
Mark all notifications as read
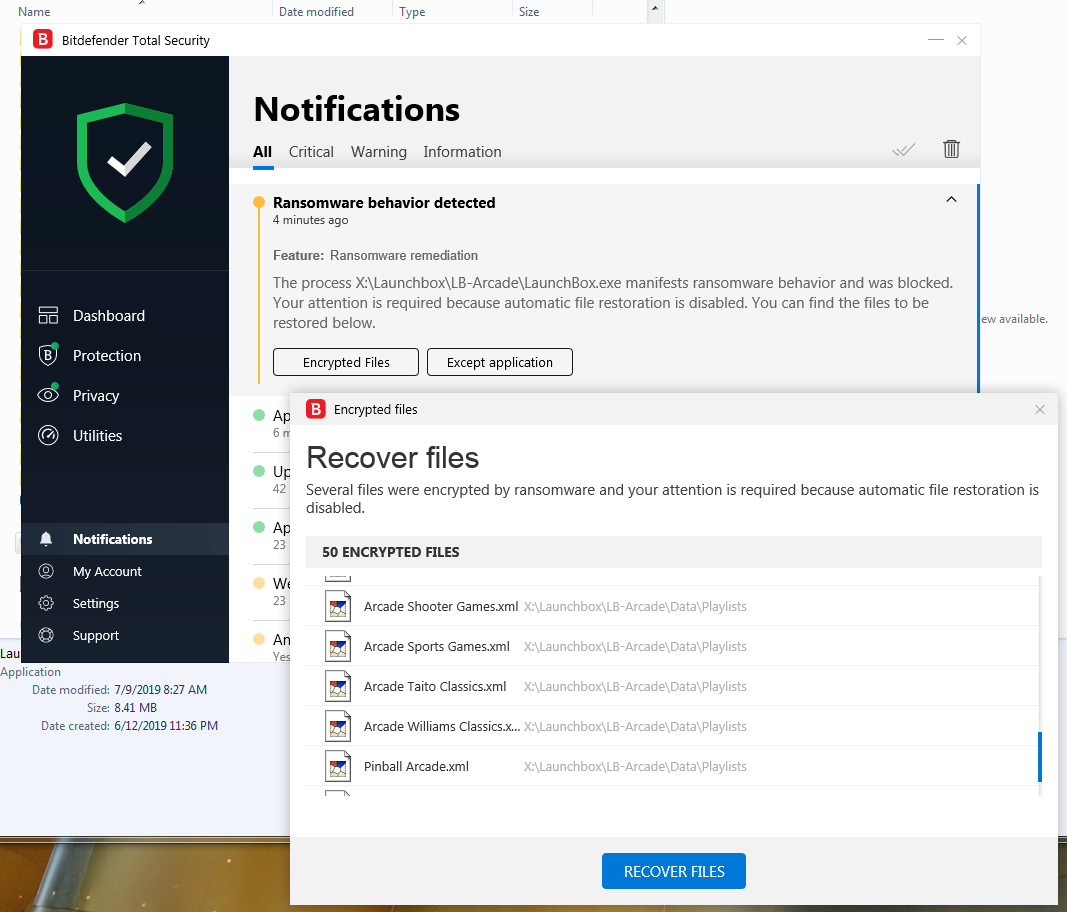[x=903, y=150]
